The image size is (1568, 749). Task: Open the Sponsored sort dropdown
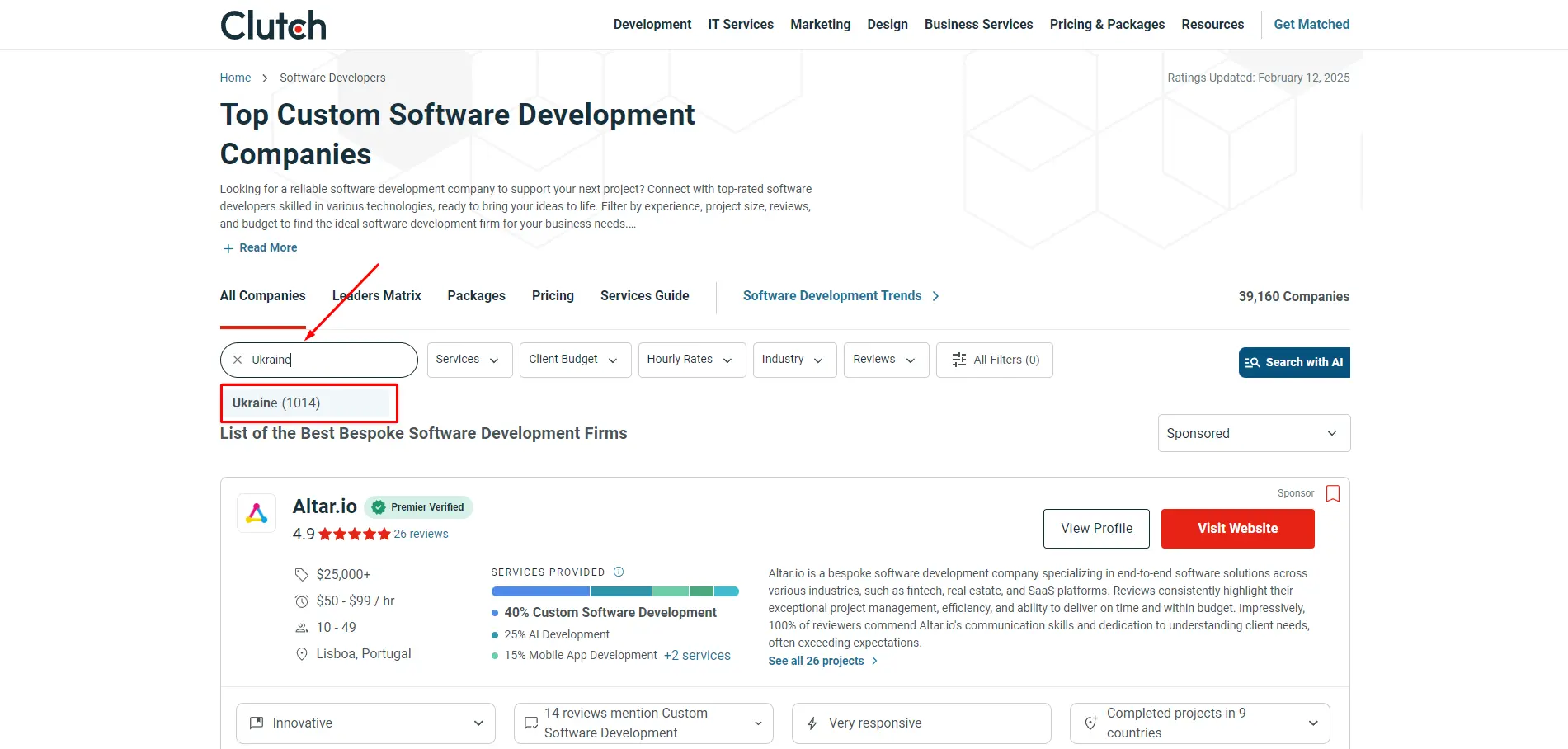point(1254,433)
